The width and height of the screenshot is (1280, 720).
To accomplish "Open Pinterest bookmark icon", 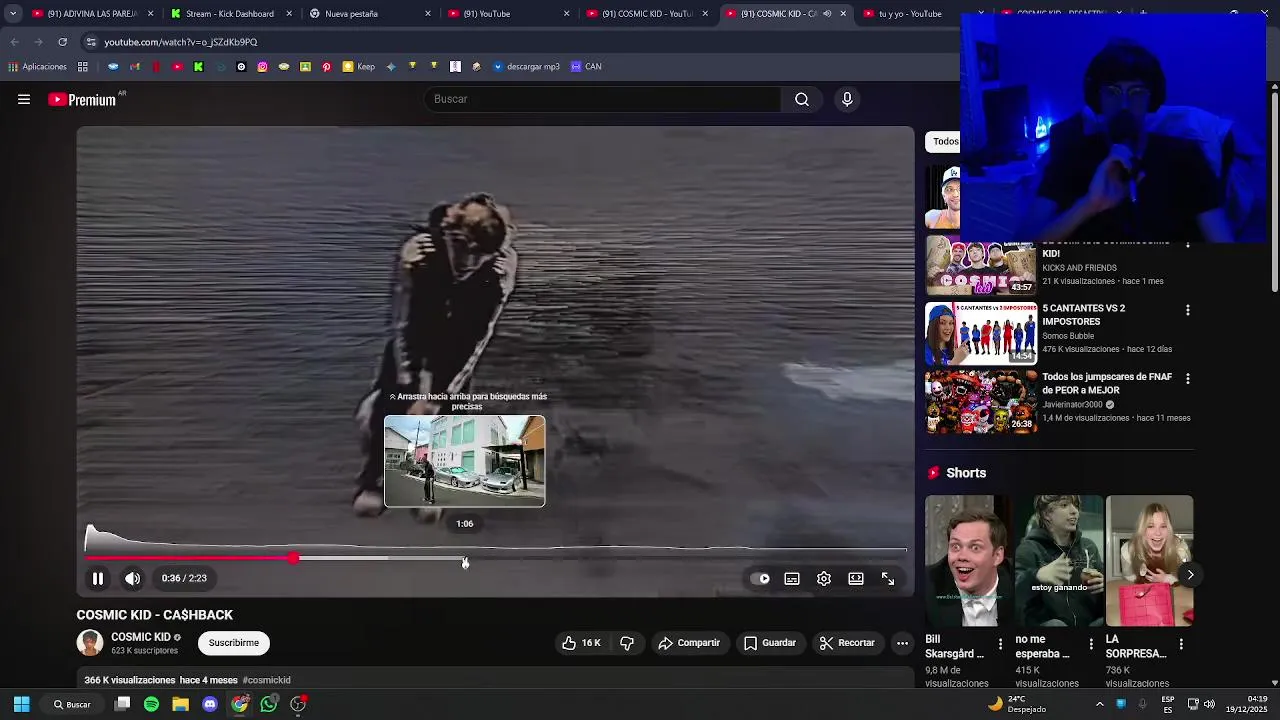I will (x=326, y=67).
